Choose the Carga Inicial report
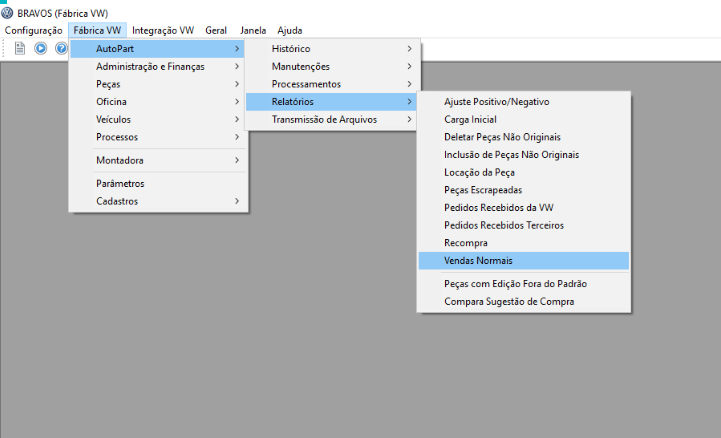The image size is (721, 438). click(x=524, y=119)
